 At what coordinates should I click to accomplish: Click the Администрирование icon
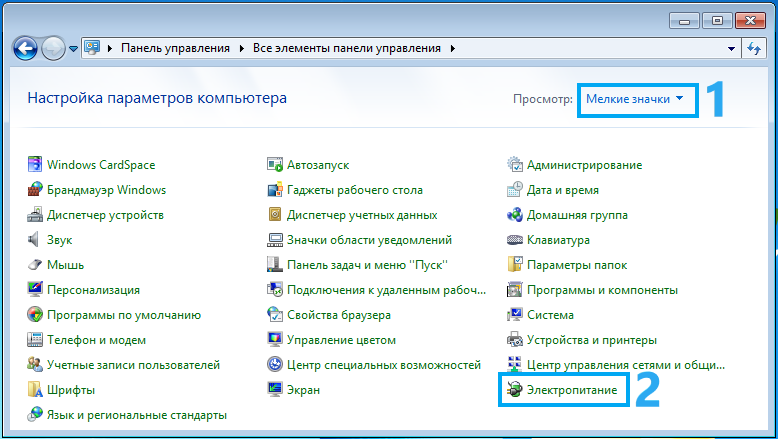click(515, 165)
